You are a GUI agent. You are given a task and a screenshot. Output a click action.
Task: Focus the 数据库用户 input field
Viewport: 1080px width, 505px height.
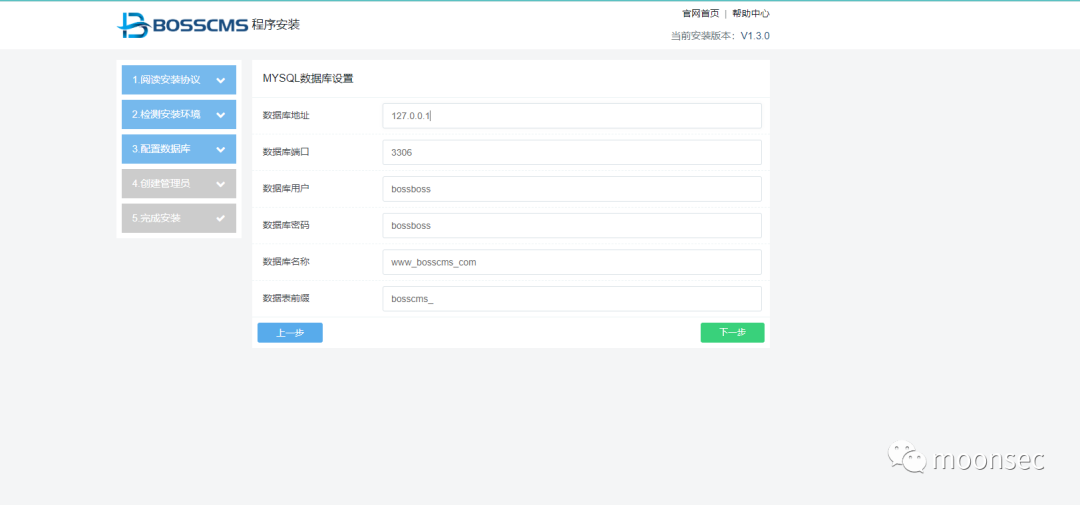[x=572, y=189]
